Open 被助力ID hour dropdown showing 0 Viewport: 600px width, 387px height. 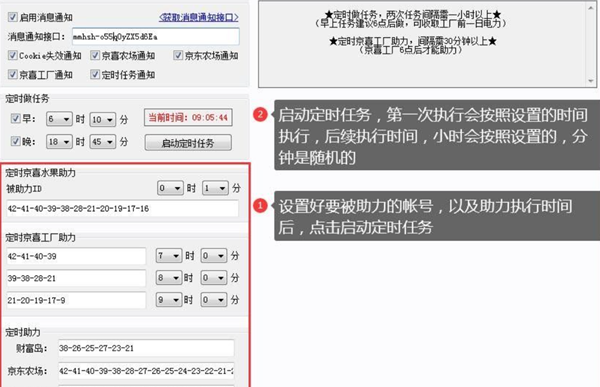[x=170, y=188]
